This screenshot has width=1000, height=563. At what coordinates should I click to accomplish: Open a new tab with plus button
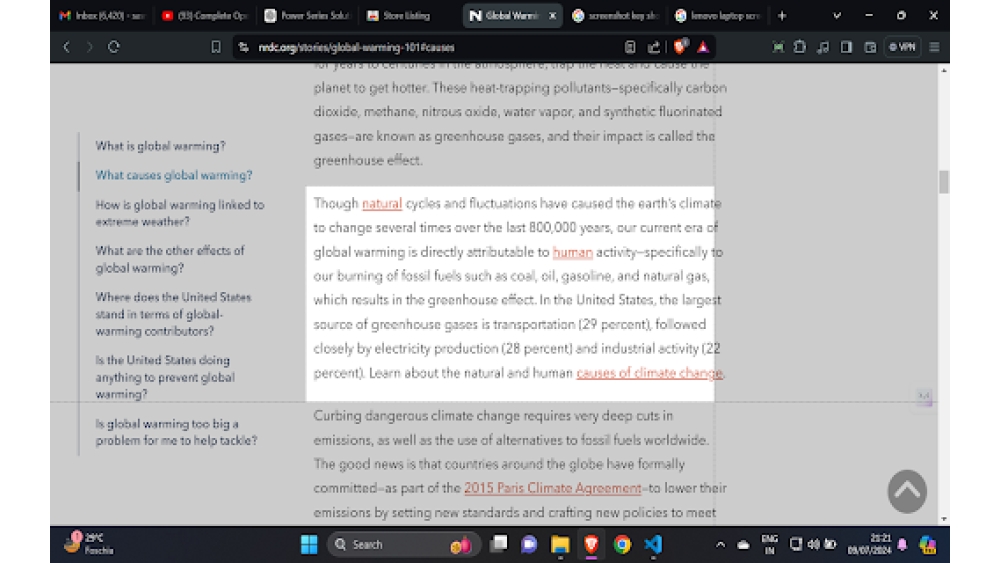point(782,16)
